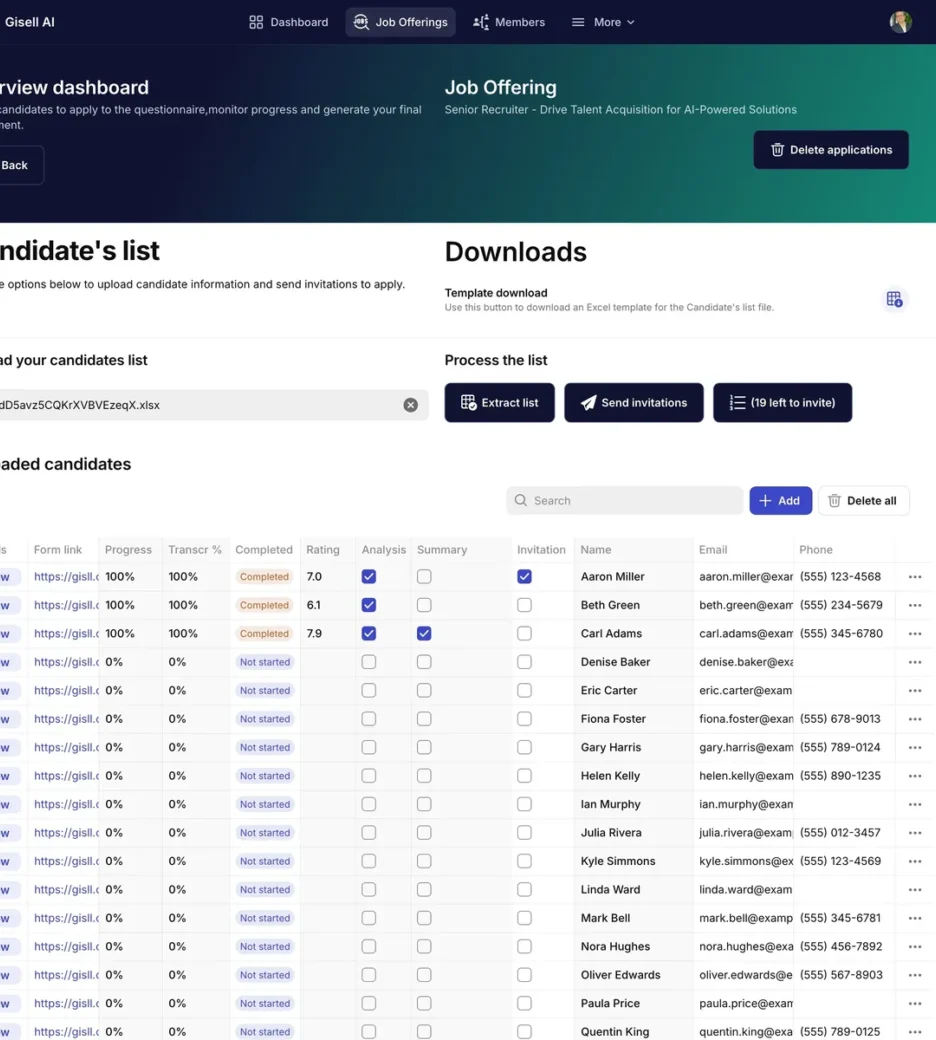936x1040 pixels.
Task: Open three-dot menu for Carl Adams
Action: pyautogui.click(x=914, y=634)
